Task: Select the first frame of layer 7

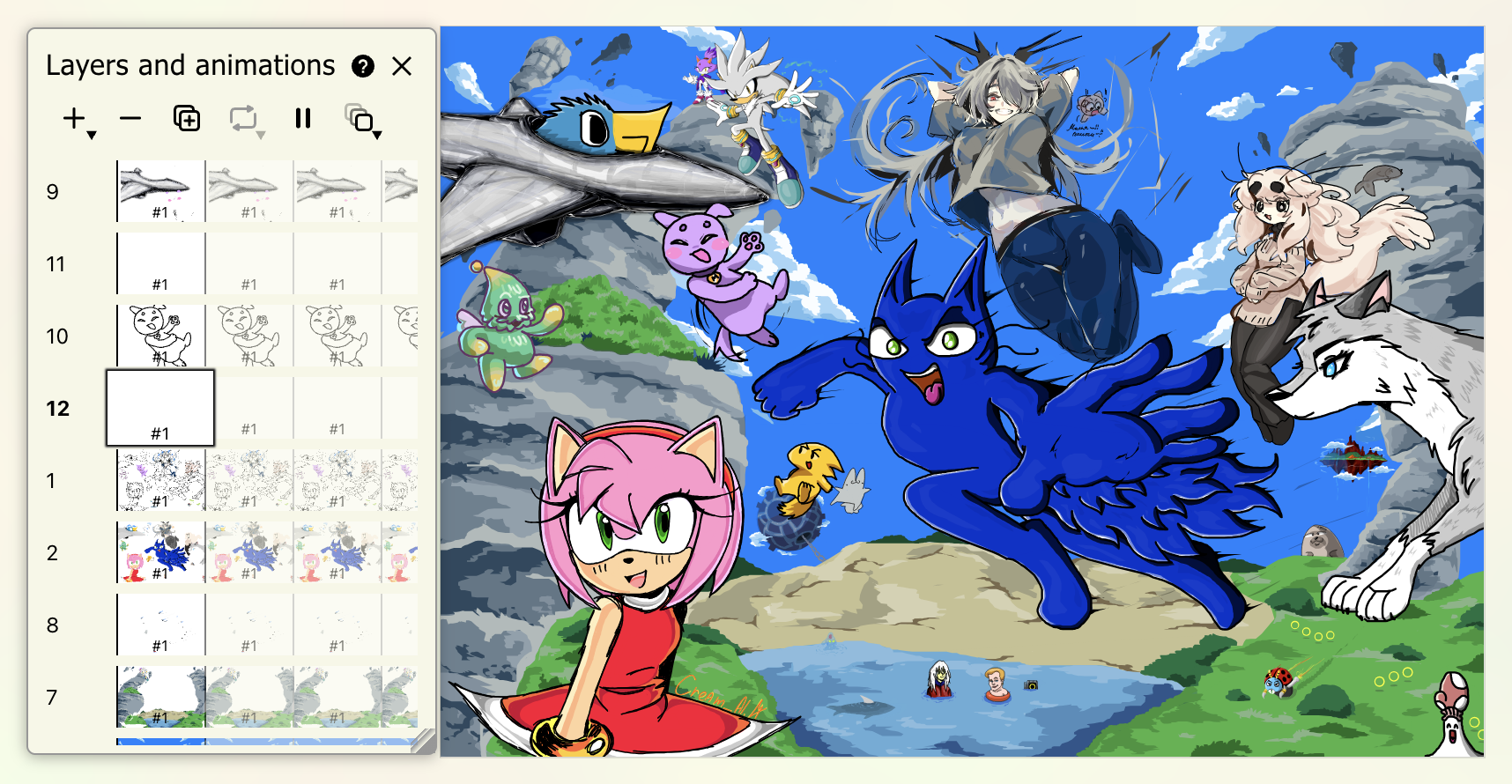Action: point(161,697)
